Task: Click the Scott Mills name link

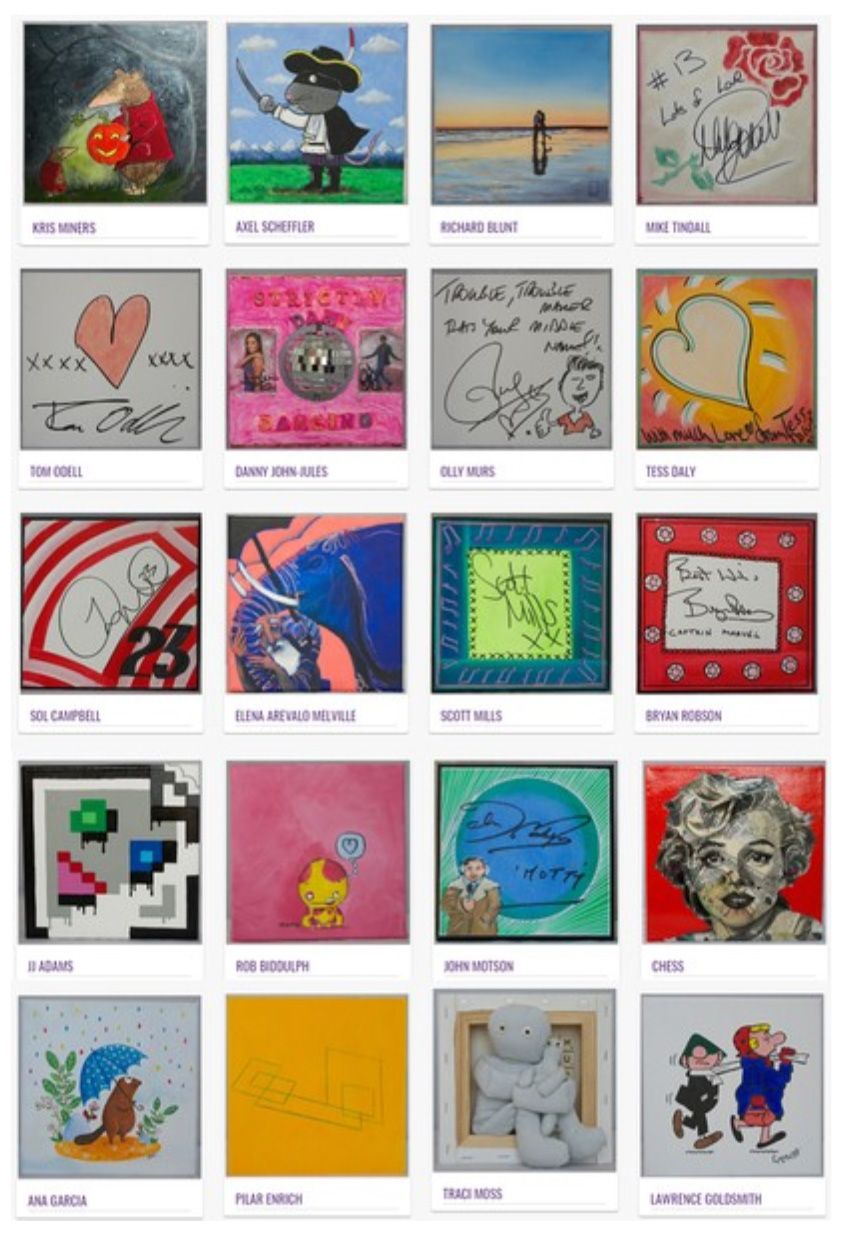Action: pyautogui.click(x=471, y=716)
